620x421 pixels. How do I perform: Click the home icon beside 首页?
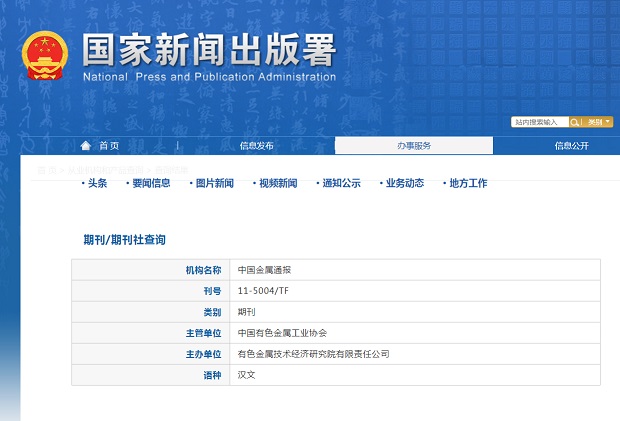click(x=86, y=146)
